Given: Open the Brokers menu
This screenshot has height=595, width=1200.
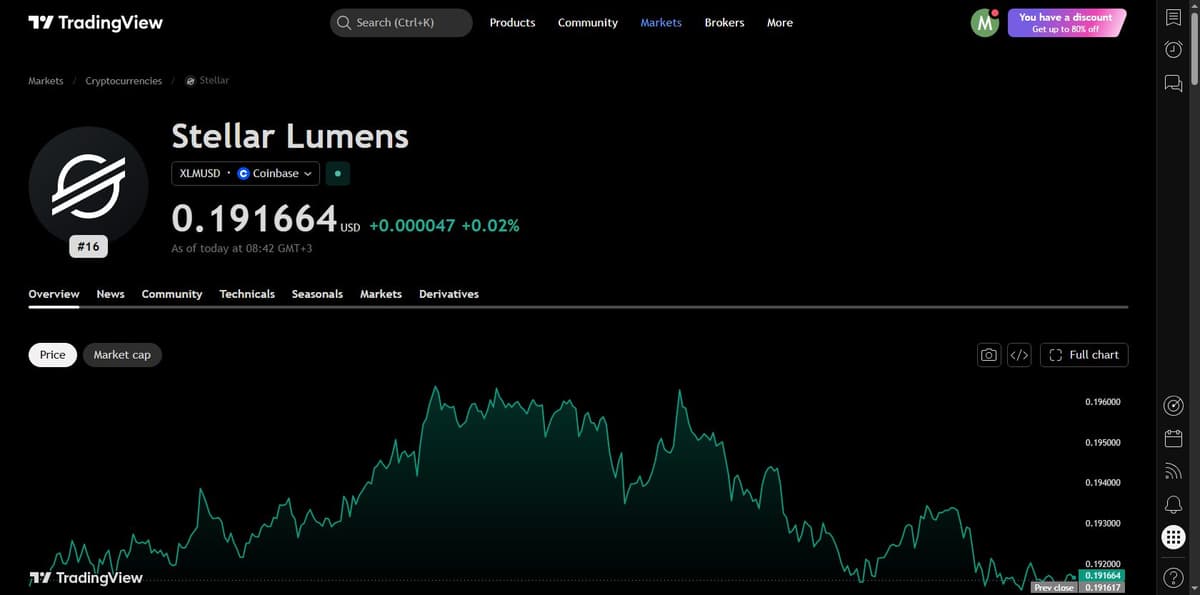Looking at the screenshot, I should [x=724, y=22].
